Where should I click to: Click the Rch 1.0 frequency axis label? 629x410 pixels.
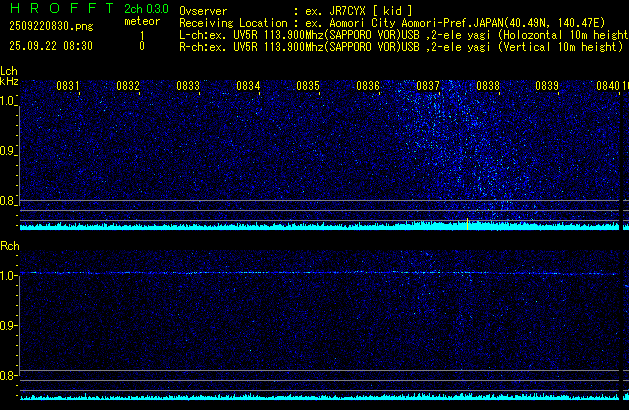coord(9,275)
